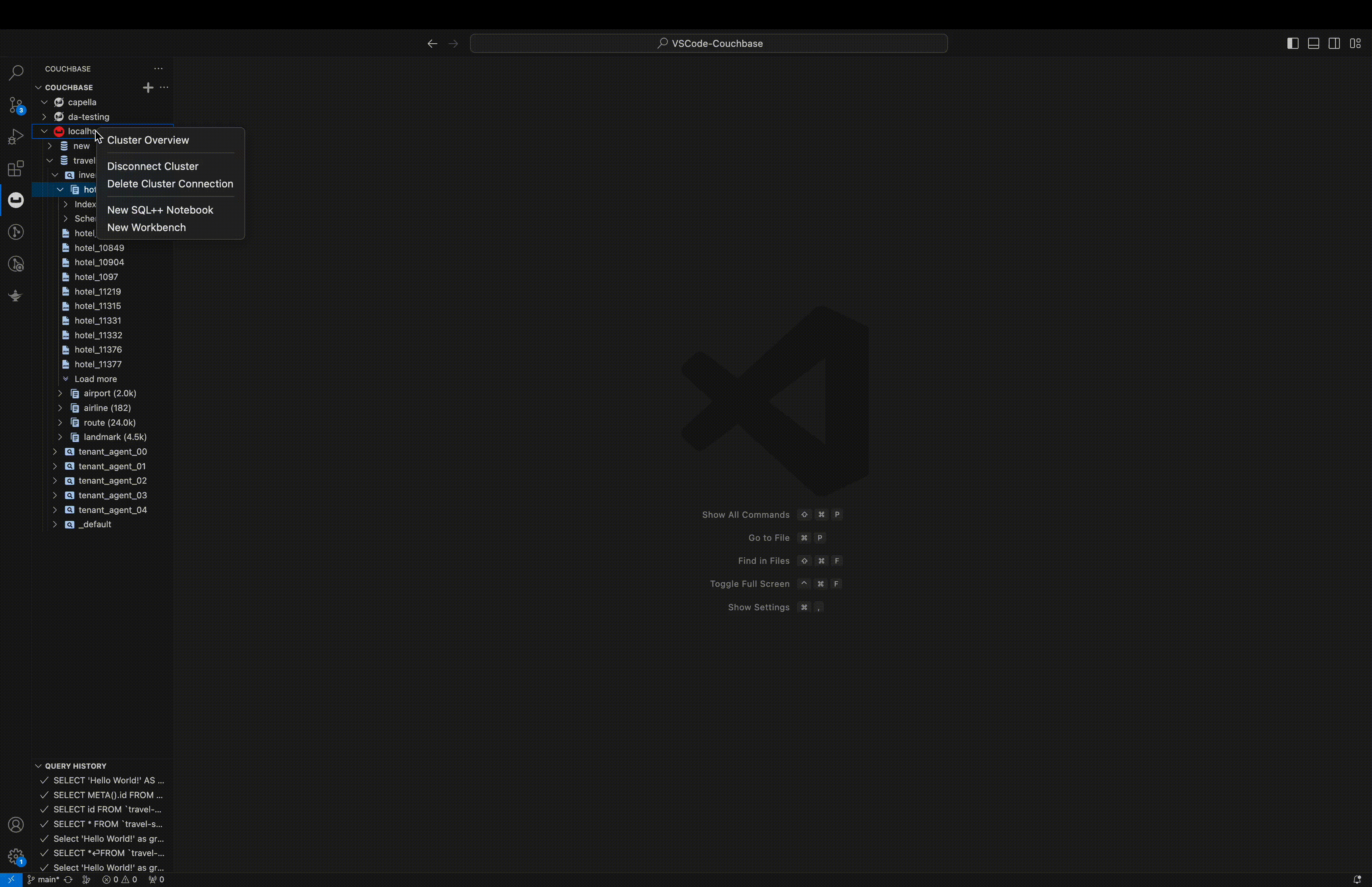Toggle the primary side bar layout icon
The image size is (1372, 887).
point(1293,44)
